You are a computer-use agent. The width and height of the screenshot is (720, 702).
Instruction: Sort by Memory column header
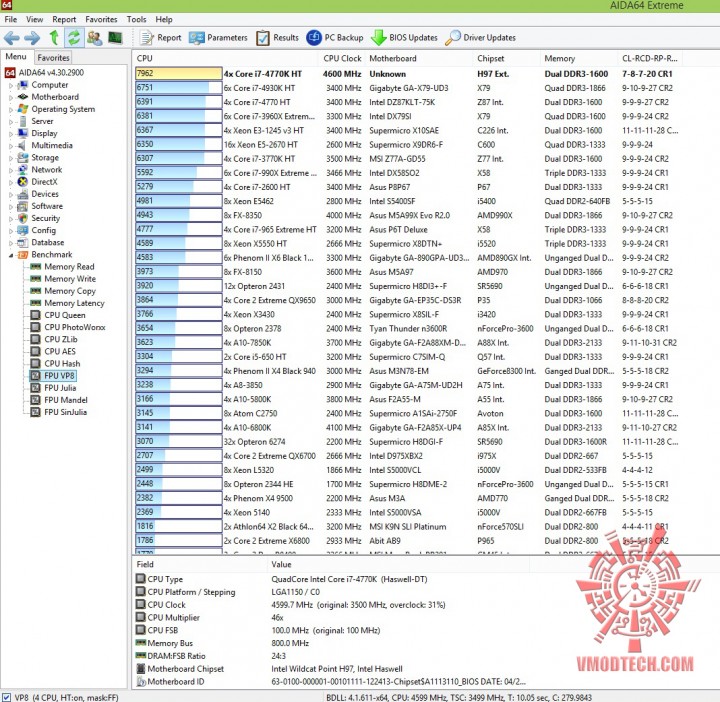tap(579, 58)
